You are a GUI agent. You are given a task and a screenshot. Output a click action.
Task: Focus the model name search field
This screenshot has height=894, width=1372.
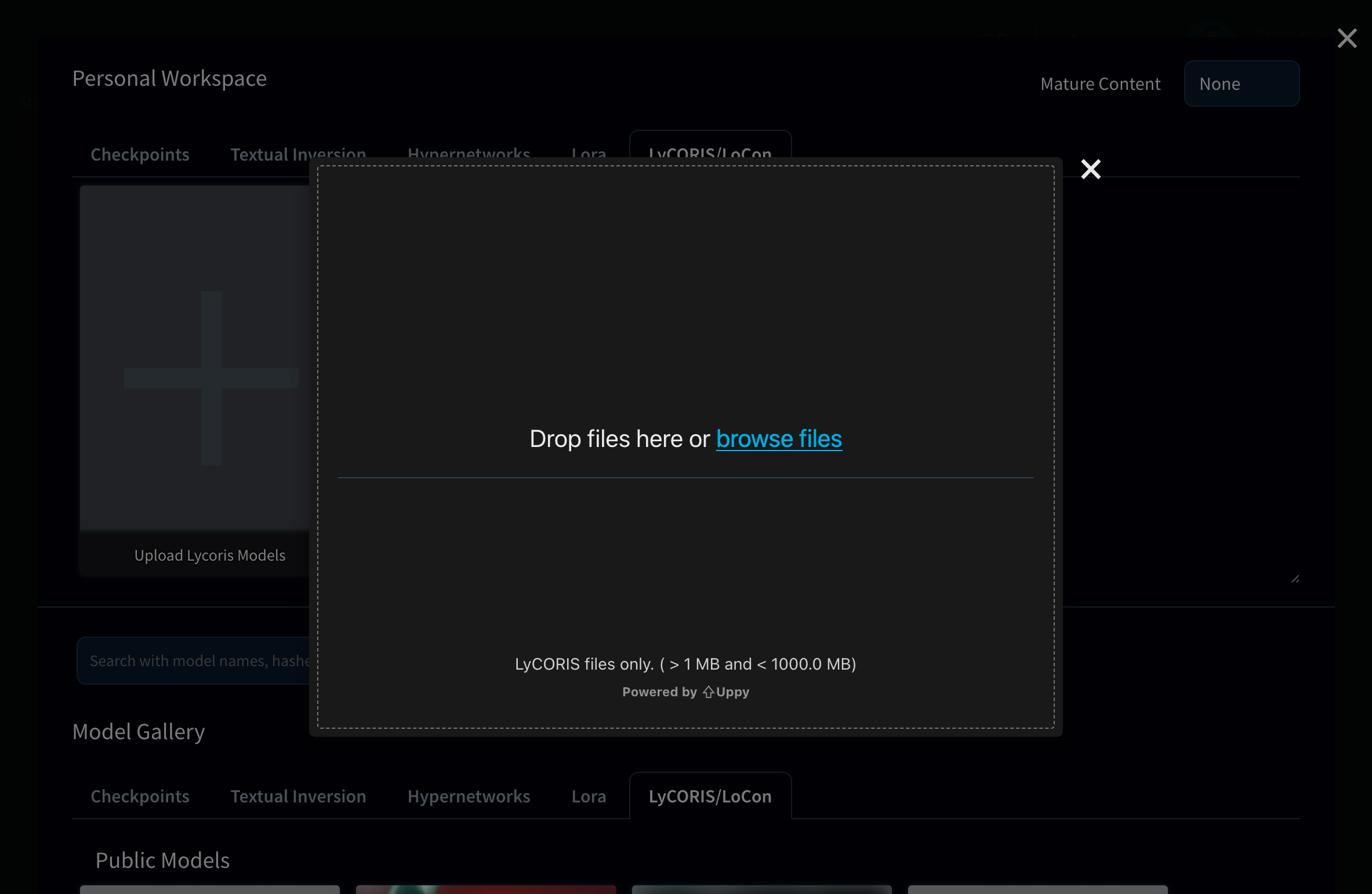pos(194,661)
